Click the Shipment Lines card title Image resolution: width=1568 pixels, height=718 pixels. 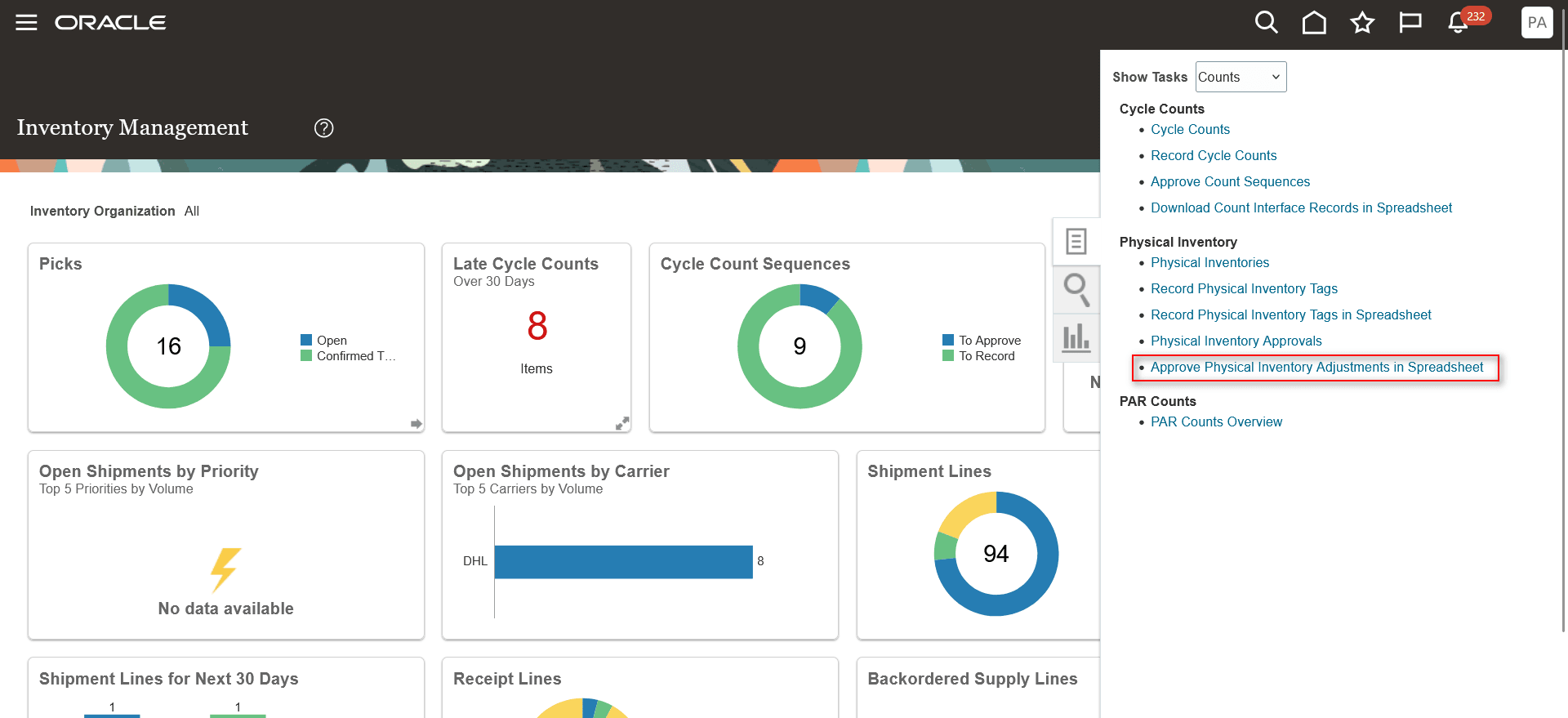(929, 471)
